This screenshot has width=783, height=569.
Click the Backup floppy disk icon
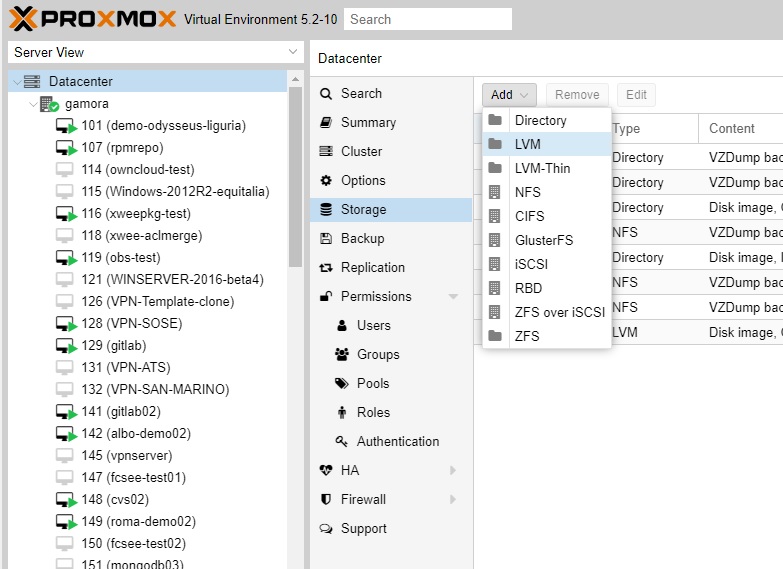coord(325,239)
